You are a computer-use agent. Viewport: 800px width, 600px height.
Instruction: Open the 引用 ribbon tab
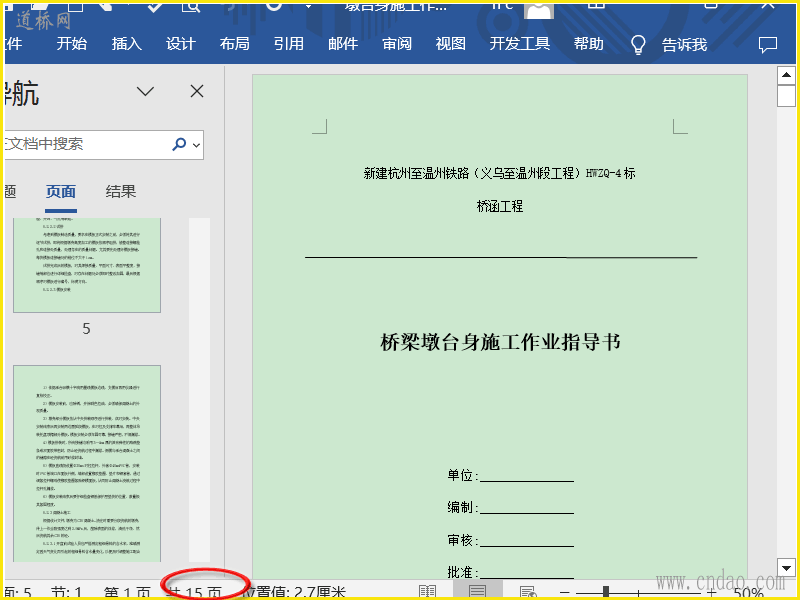pos(289,44)
